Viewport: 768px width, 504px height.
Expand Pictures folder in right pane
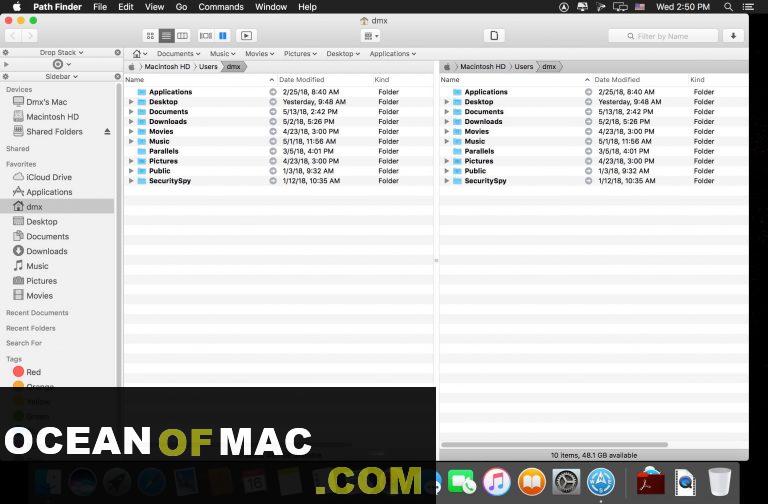(446, 161)
